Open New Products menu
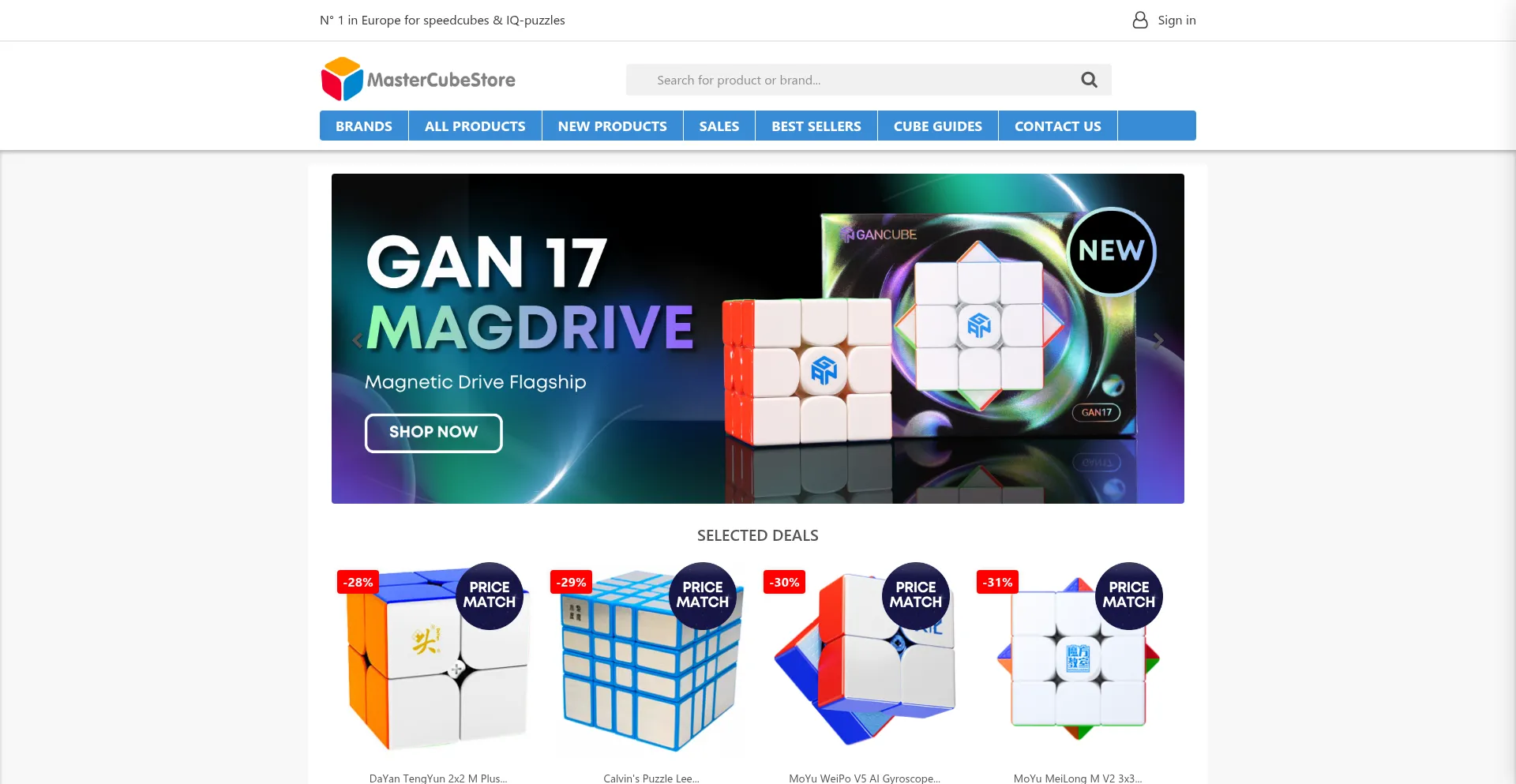The image size is (1516, 784). (x=613, y=126)
